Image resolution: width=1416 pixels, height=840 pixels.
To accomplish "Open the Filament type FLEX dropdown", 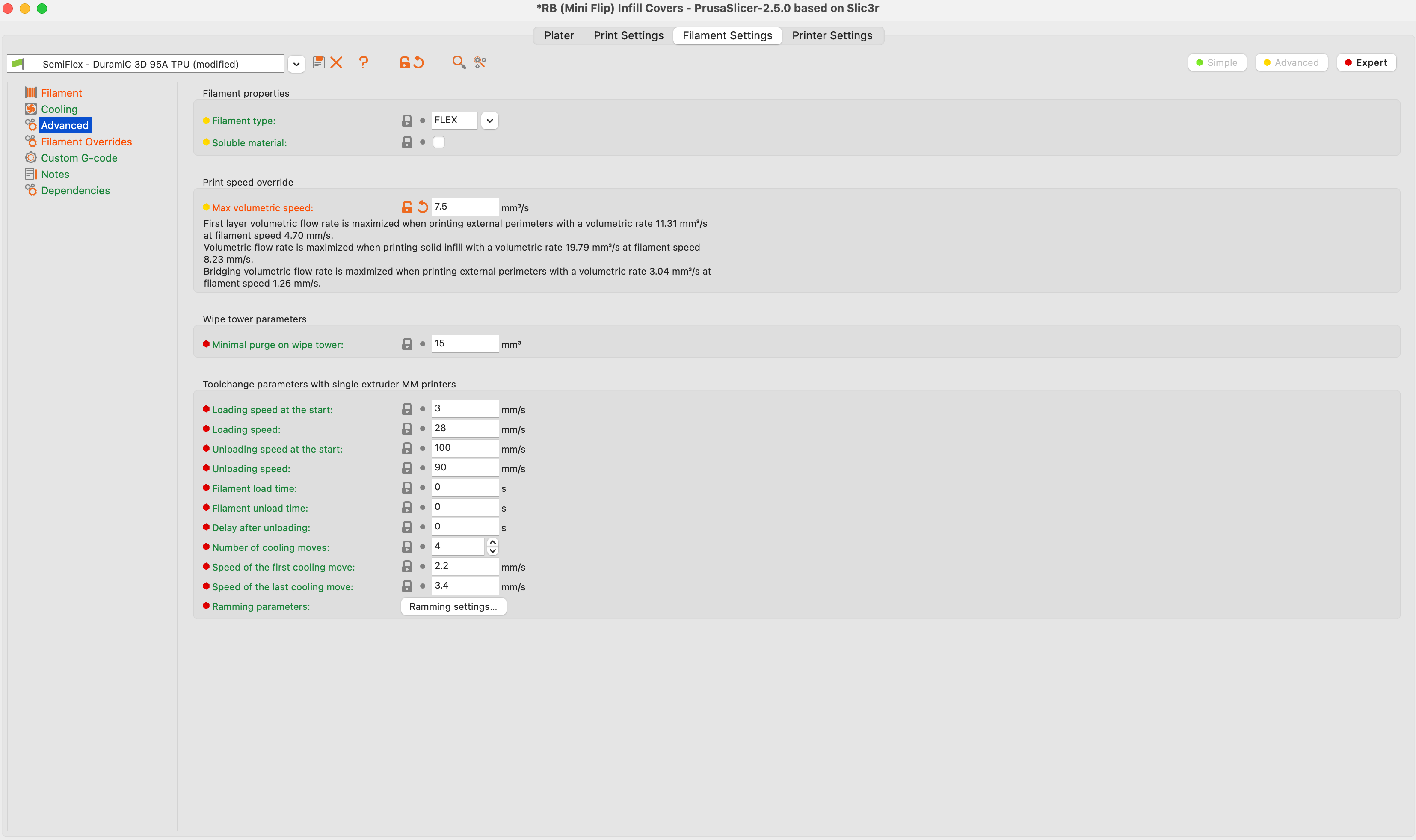I will 490,121.
